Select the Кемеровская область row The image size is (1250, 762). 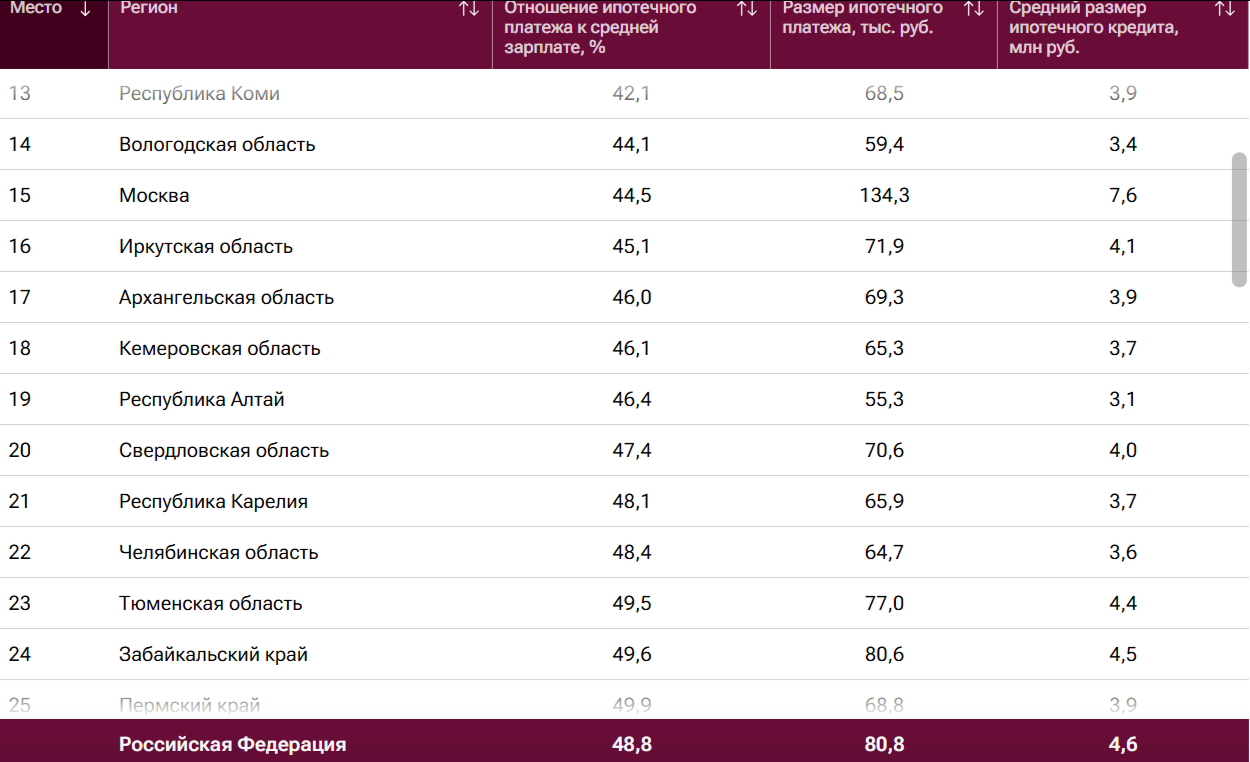coord(219,348)
